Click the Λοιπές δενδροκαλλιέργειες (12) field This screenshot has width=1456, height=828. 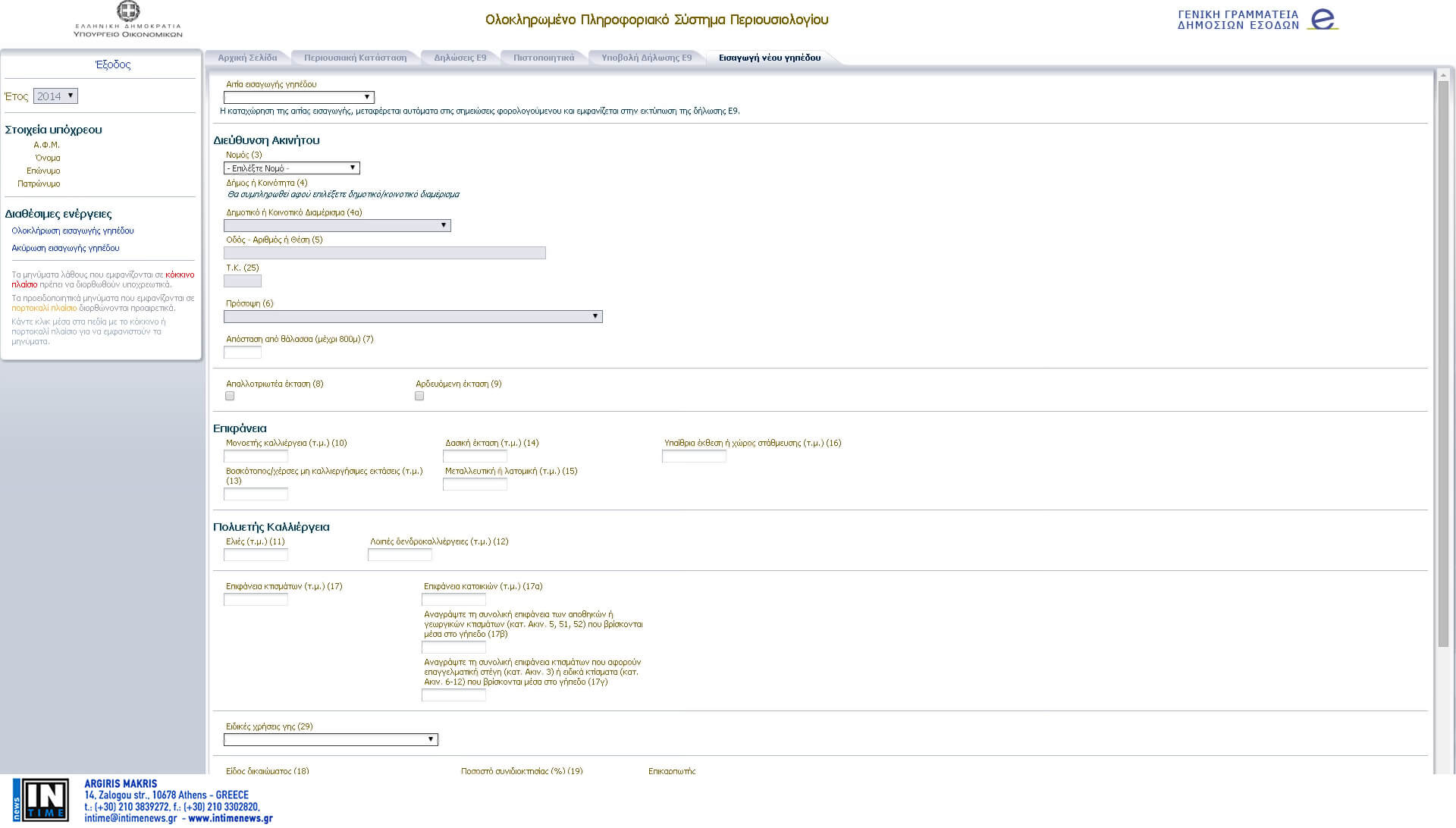pyautogui.click(x=400, y=555)
